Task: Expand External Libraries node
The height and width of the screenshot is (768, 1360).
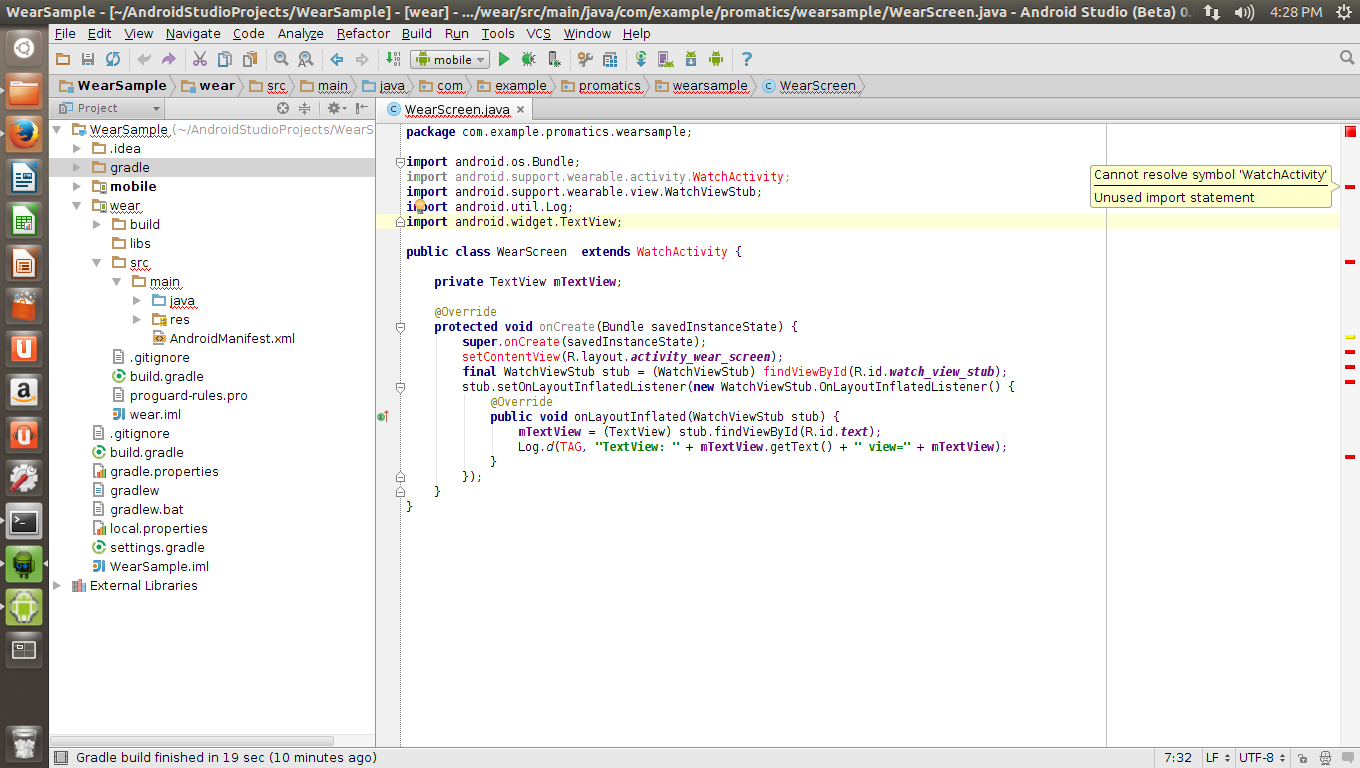Action: [x=56, y=586]
